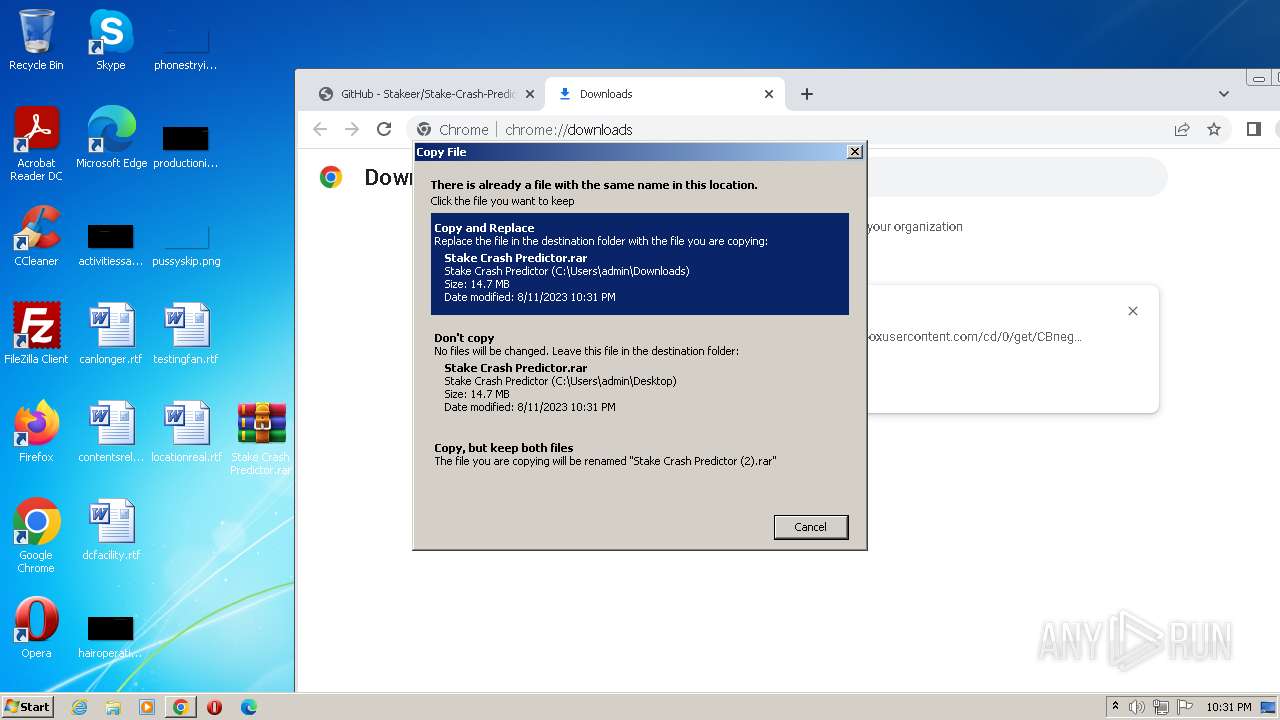The width and height of the screenshot is (1280, 720).
Task: Open the CCleaner desktop shortcut
Action: click(x=36, y=236)
